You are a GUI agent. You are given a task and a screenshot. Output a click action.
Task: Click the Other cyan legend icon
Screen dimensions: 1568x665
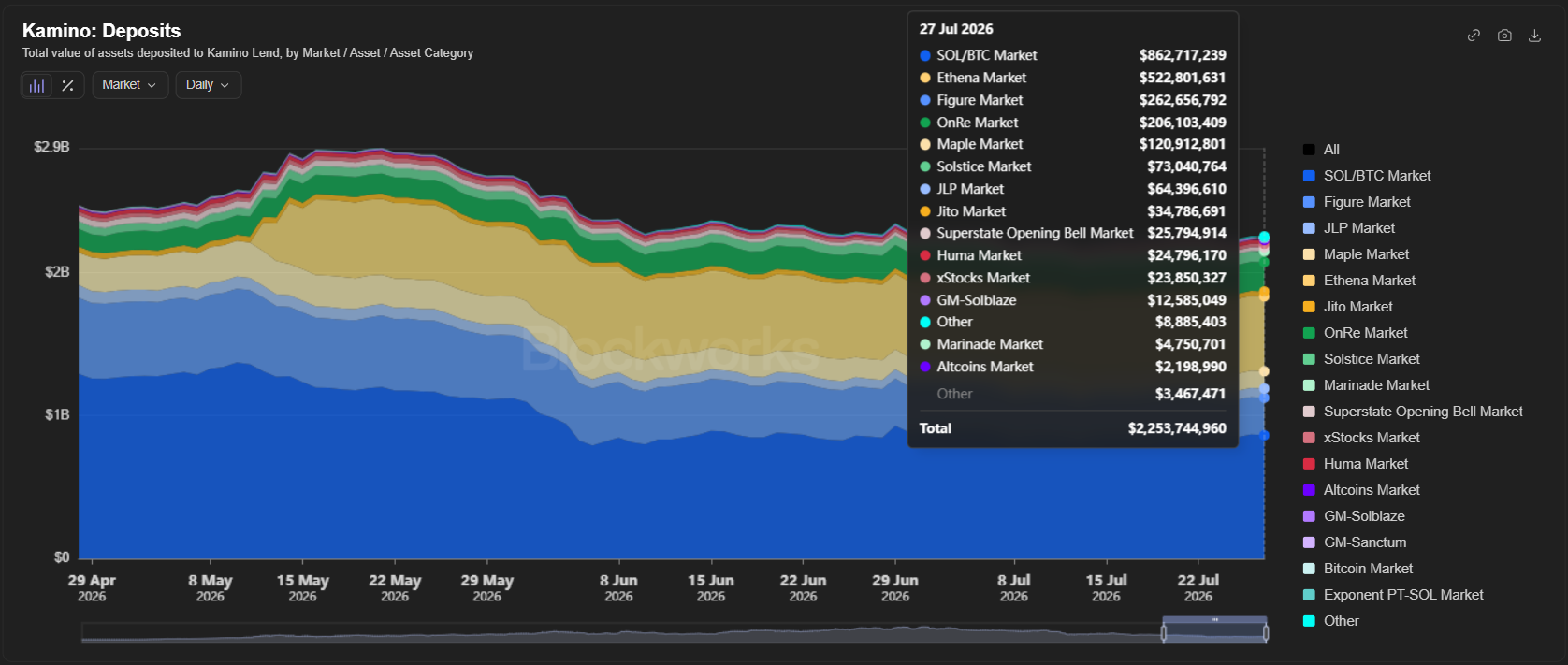1309,621
